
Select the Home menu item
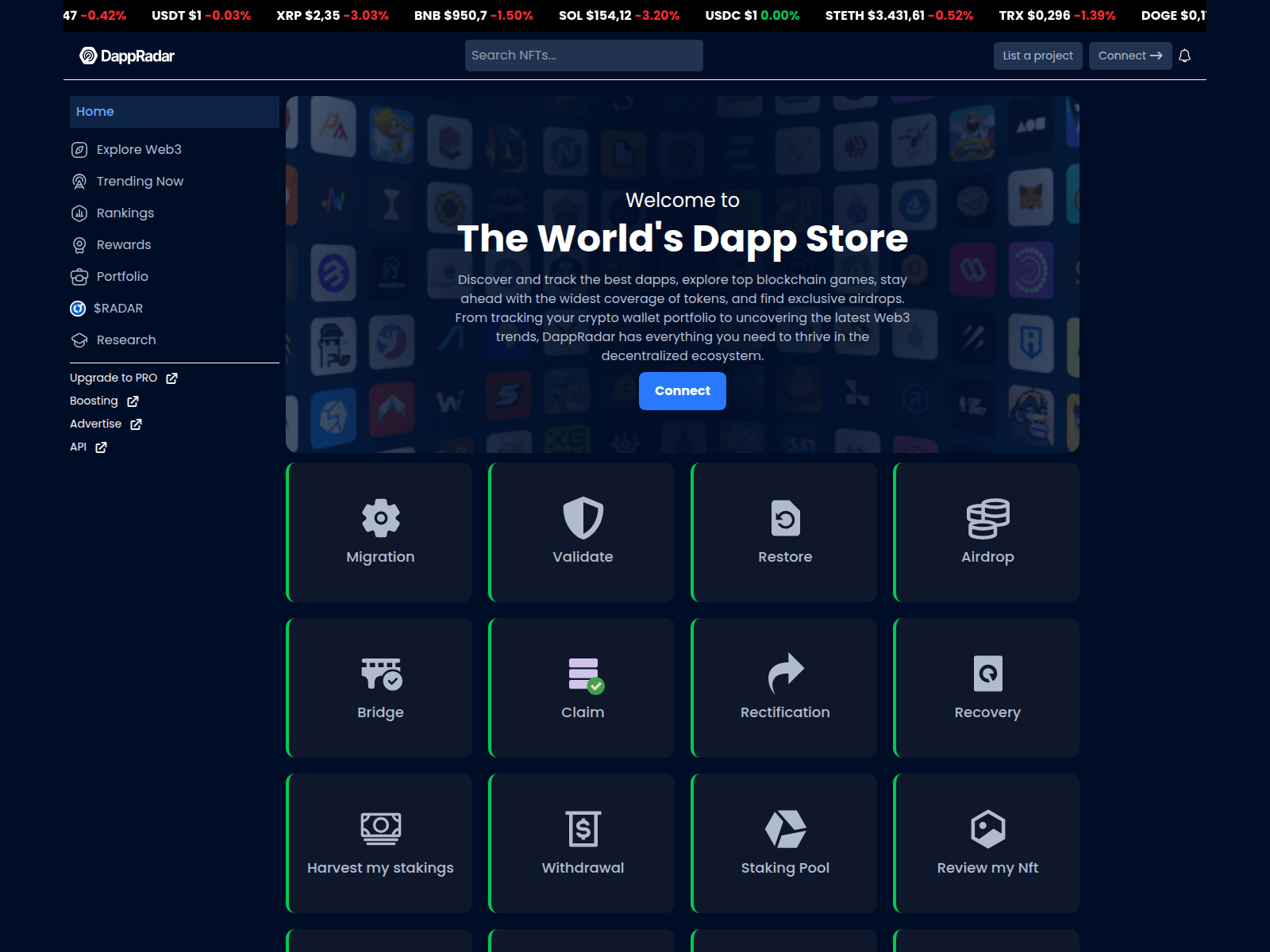[x=175, y=112]
